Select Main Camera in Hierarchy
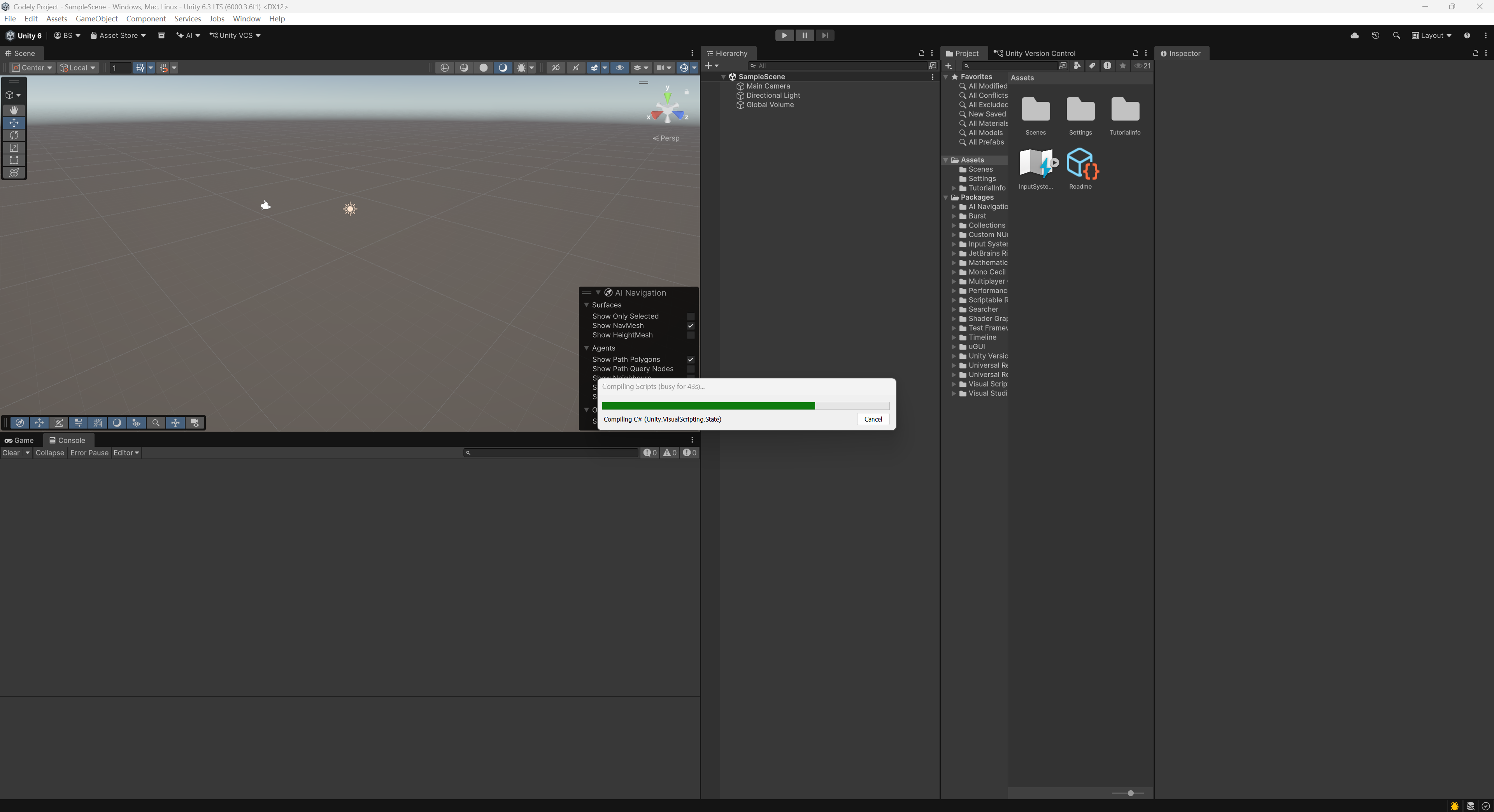 [x=768, y=86]
